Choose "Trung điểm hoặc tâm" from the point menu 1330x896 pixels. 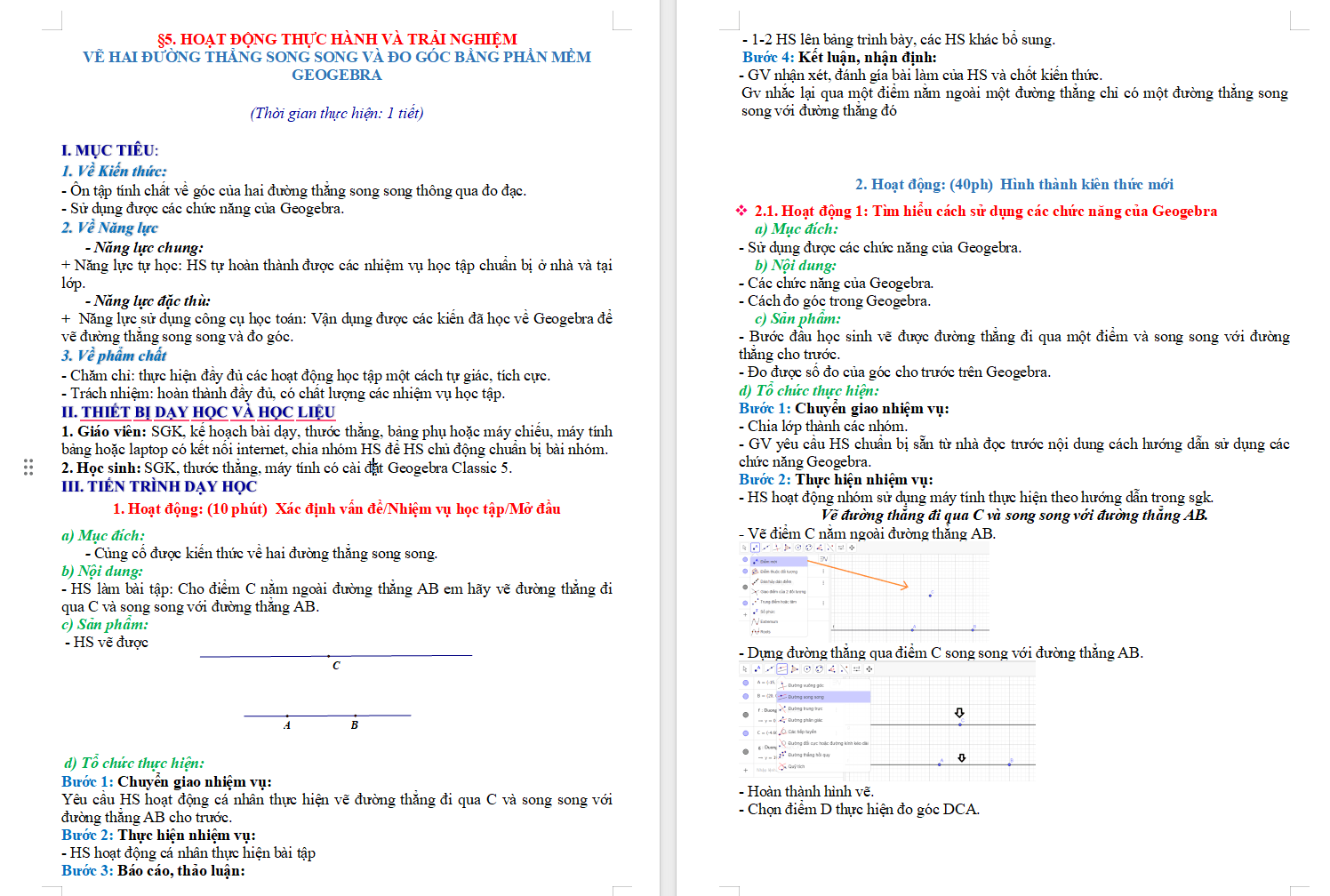coord(779,602)
